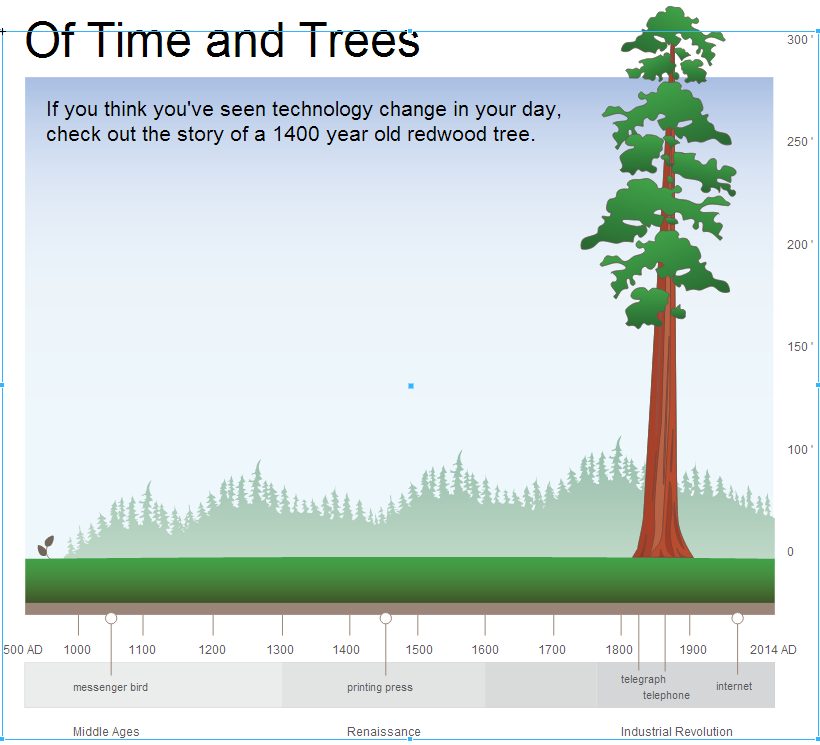Click the printing press timeline marker circle
This screenshot has width=820, height=745.
pos(385,618)
